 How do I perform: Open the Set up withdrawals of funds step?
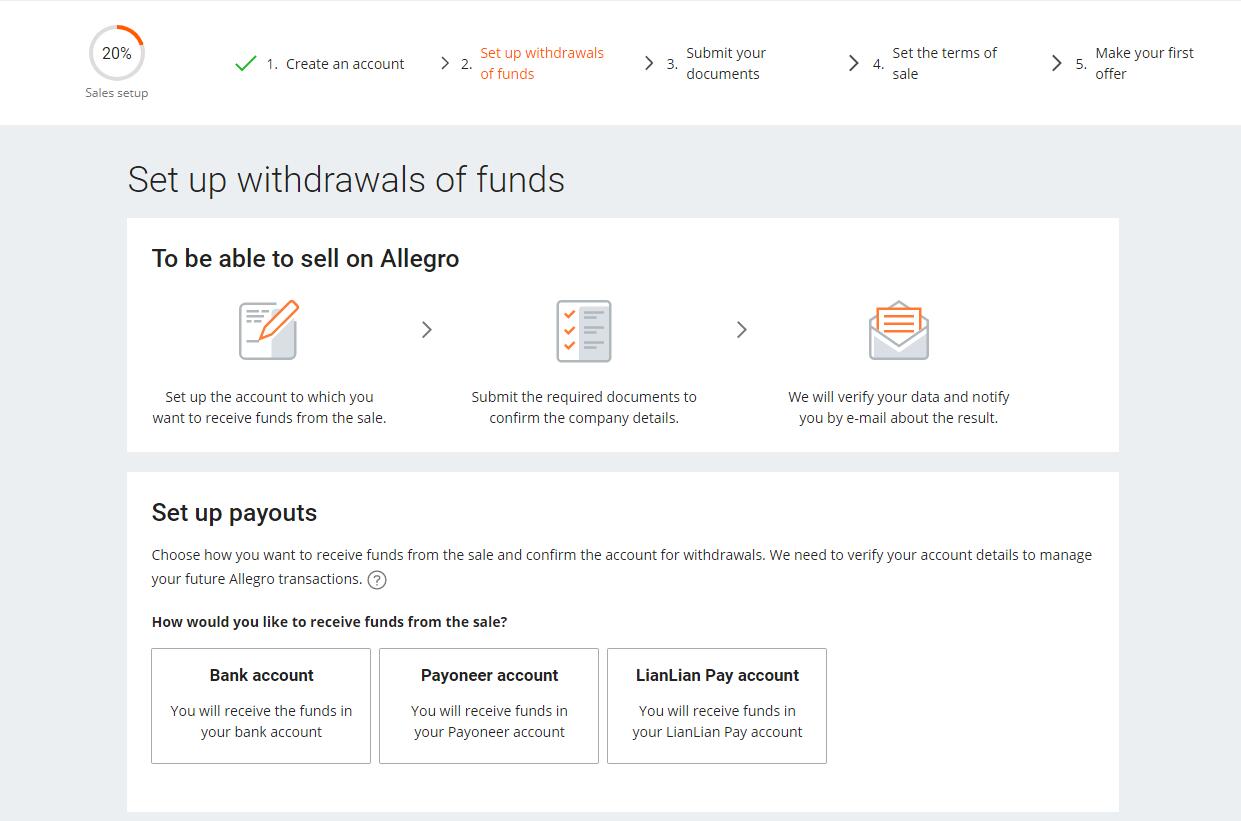click(x=542, y=63)
